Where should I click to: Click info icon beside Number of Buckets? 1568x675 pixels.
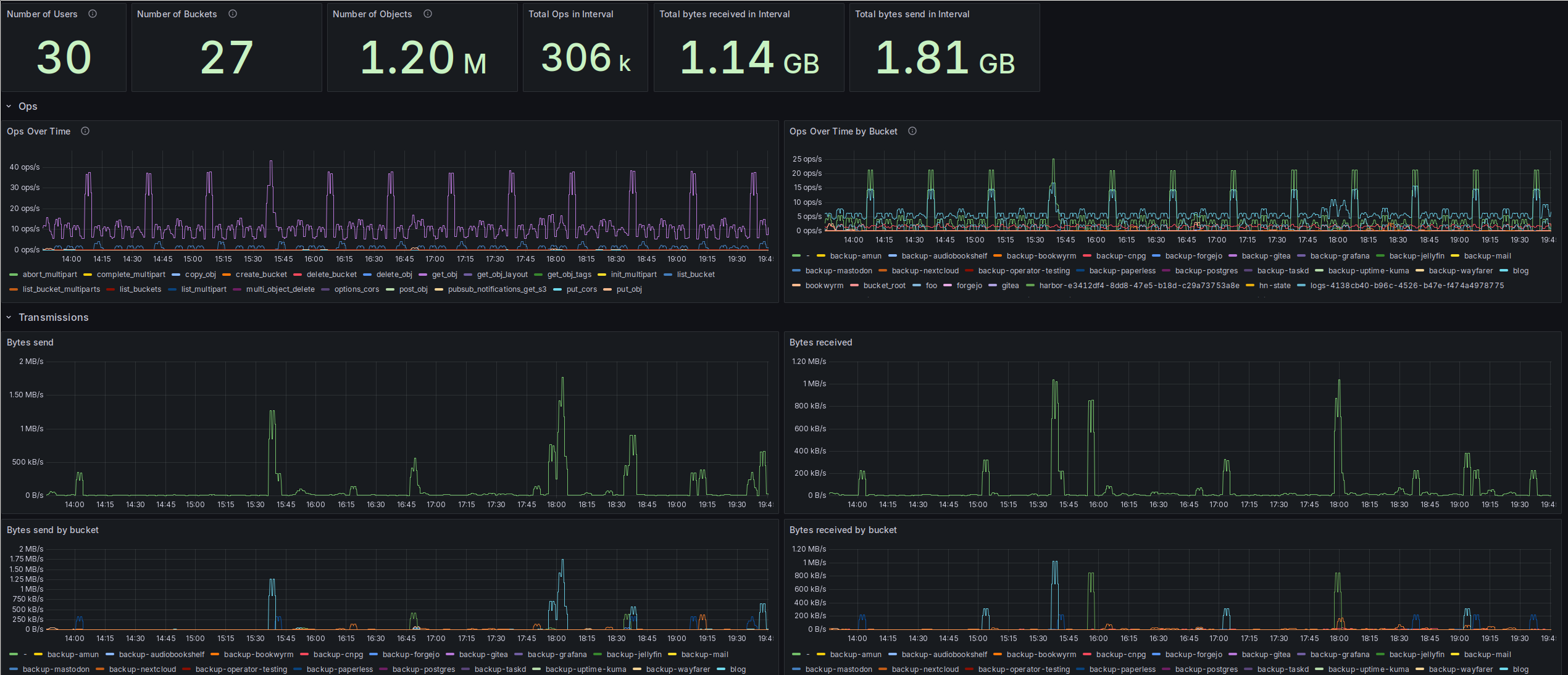click(233, 14)
